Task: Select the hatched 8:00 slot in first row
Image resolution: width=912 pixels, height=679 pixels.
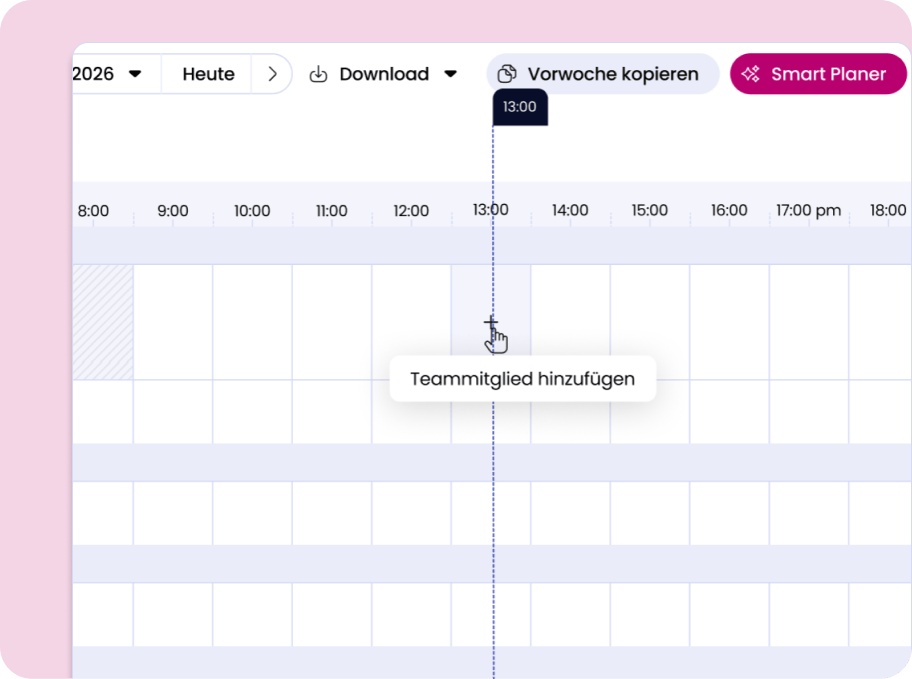Action: tap(103, 322)
